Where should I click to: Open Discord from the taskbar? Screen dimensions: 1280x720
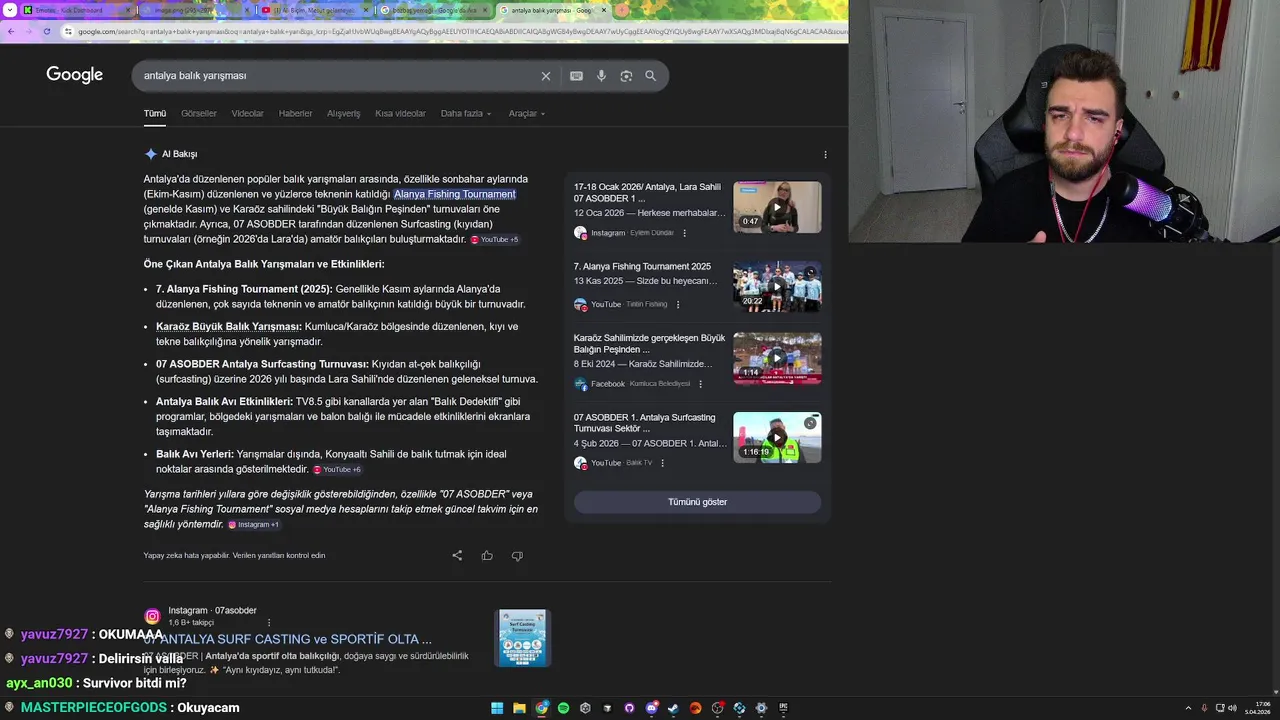point(651,708)
